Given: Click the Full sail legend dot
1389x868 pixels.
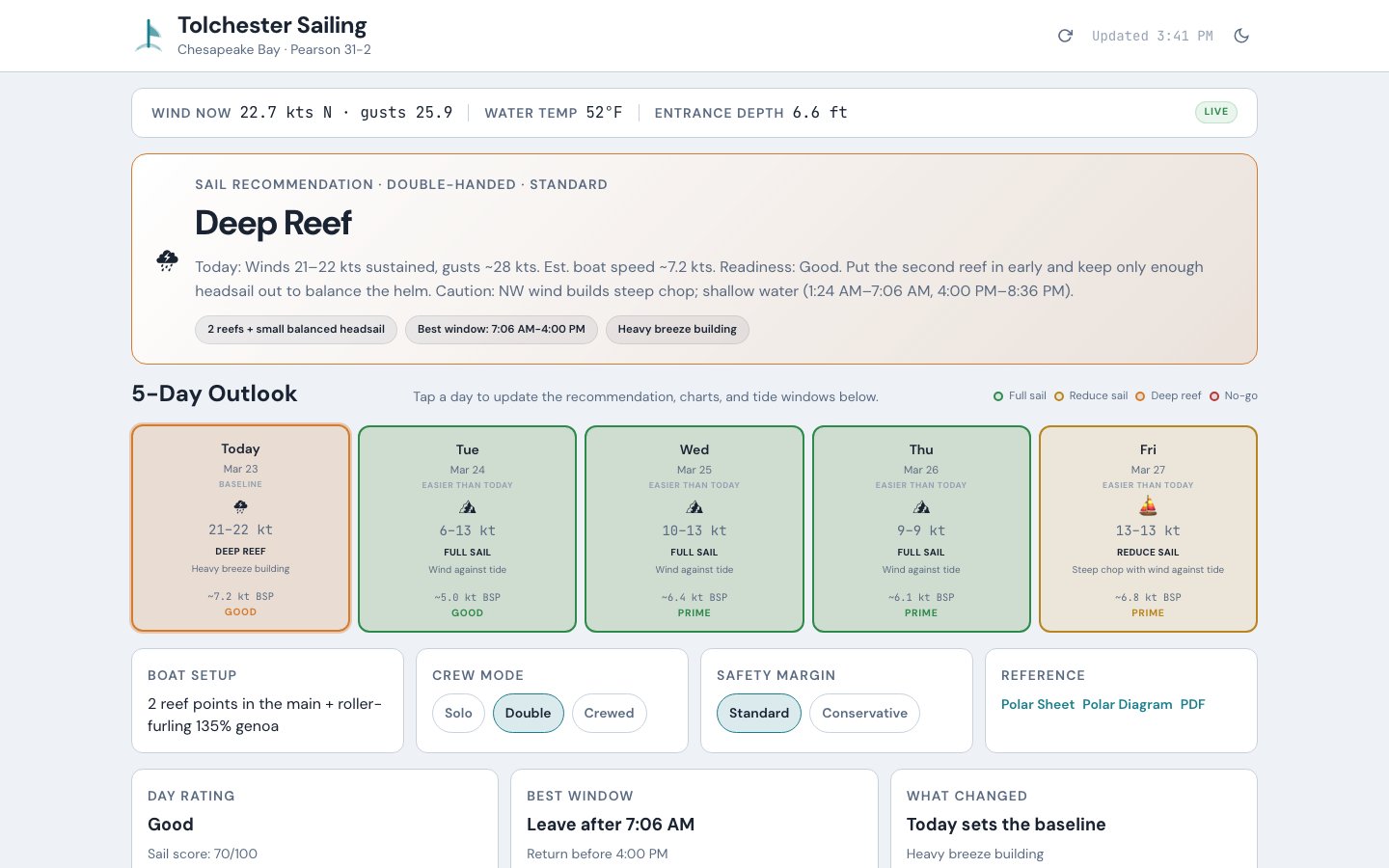Looking at the screenshot, I should 998,395.
